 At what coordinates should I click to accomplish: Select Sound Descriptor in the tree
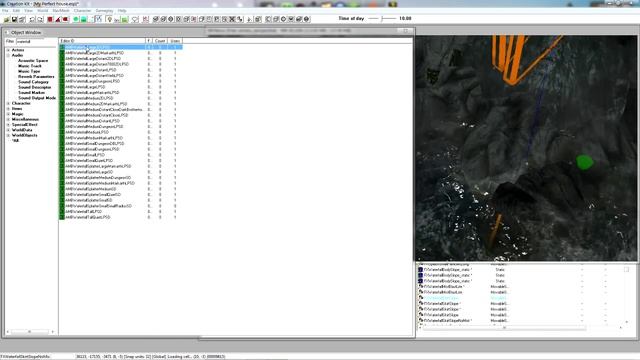click(x=35, y=87)
